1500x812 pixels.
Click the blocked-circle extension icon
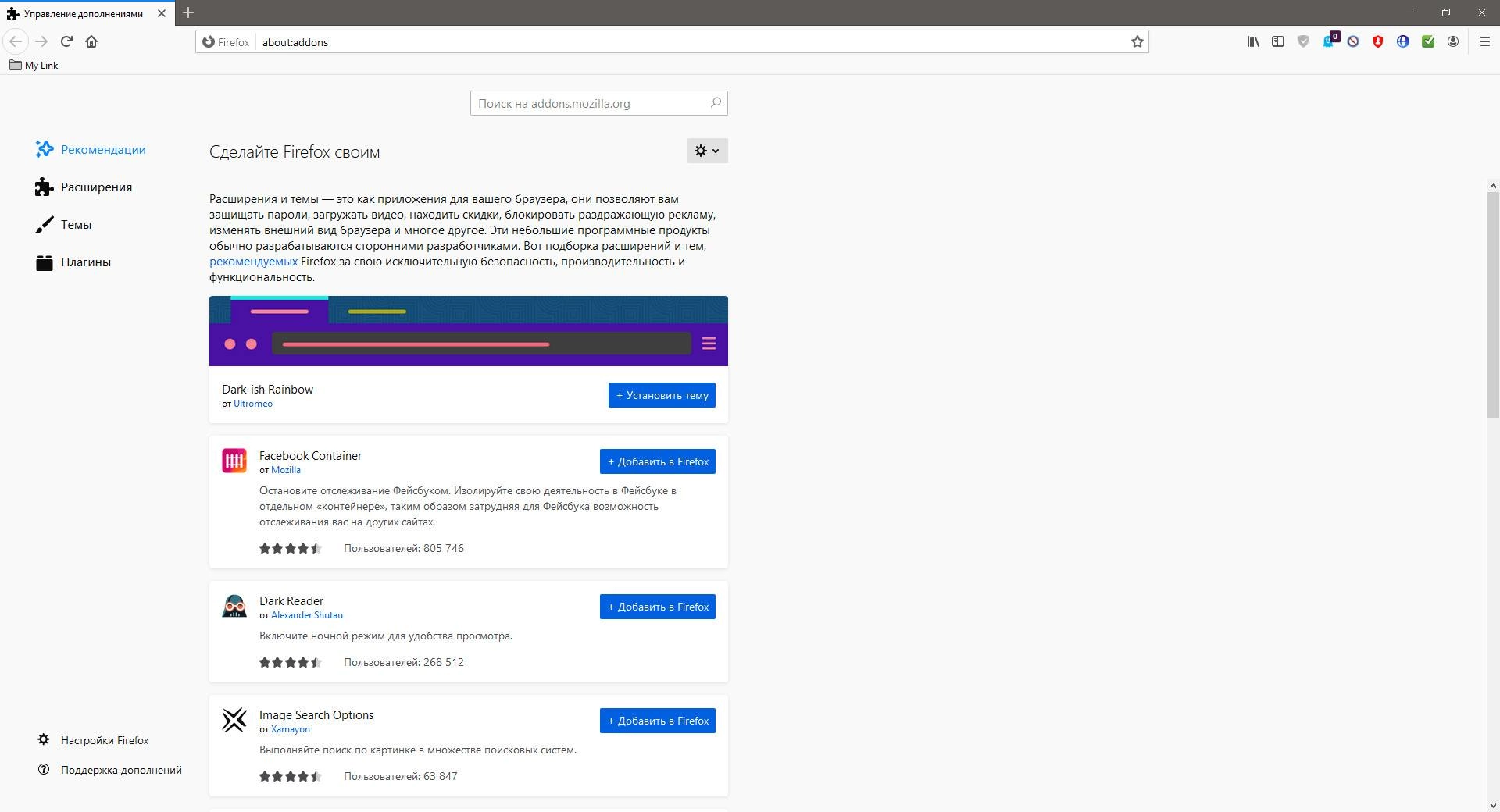pyautogui.click(x=1353, y=41)
